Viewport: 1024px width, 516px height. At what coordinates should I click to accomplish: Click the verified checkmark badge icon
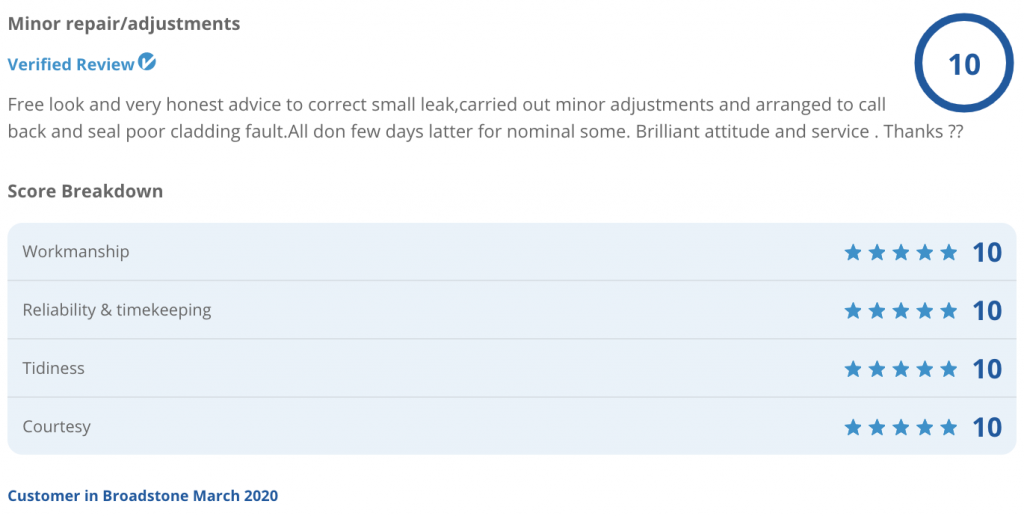(x=147, y=62)
